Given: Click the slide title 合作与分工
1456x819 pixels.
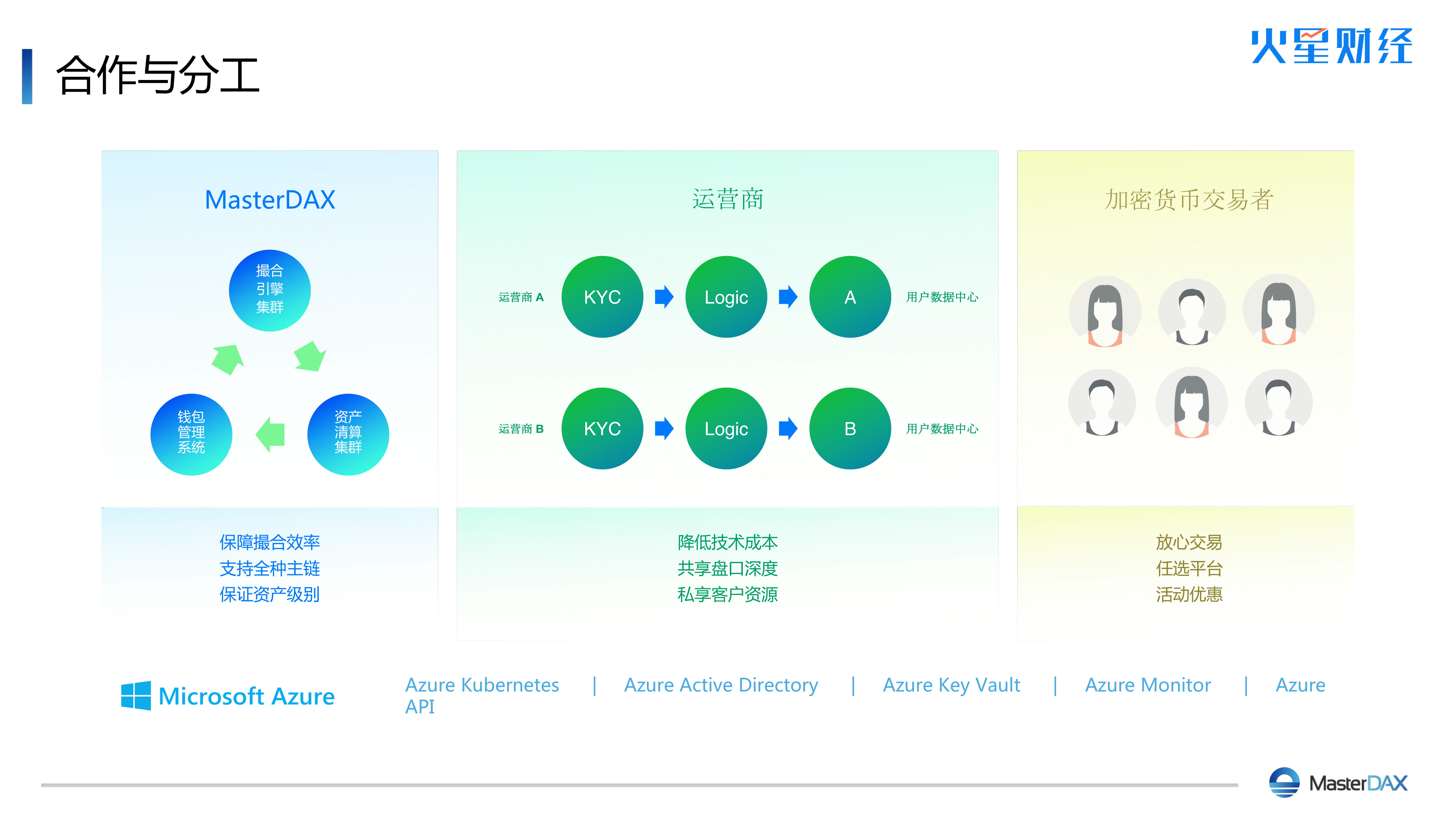Looking at the screenshot, I should click(x=158, y=75).
